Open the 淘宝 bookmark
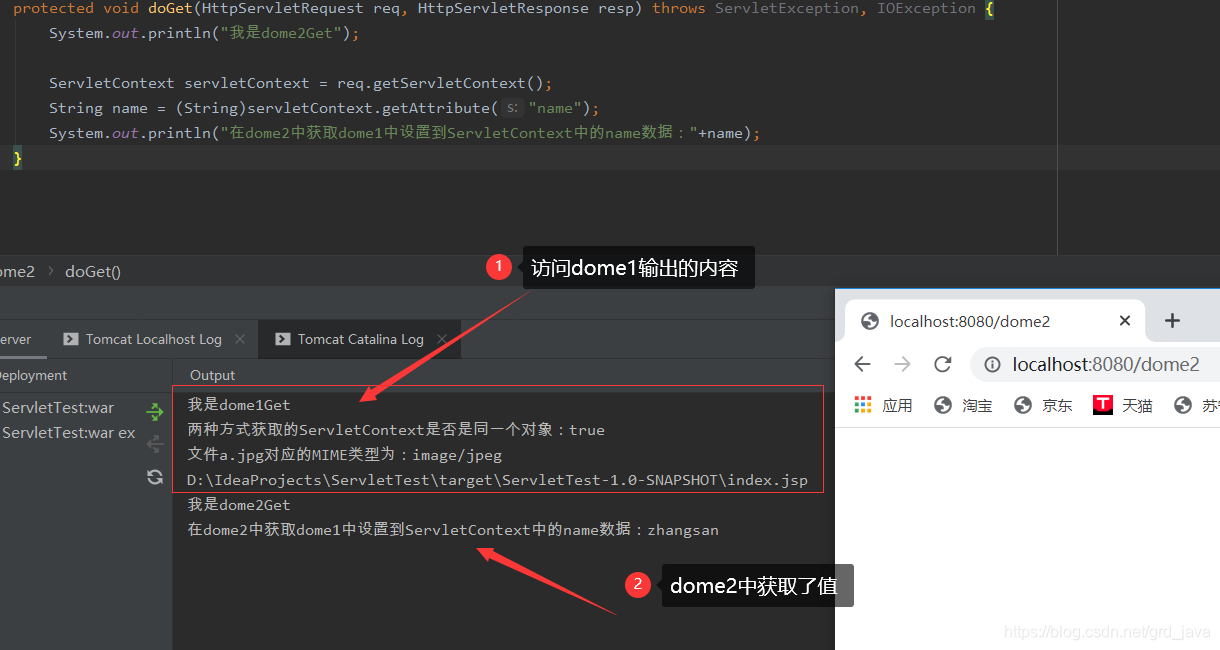Image resolution: width=1220 pixels, height=650 pixels. pyautogui.click(x=964, y=405)
